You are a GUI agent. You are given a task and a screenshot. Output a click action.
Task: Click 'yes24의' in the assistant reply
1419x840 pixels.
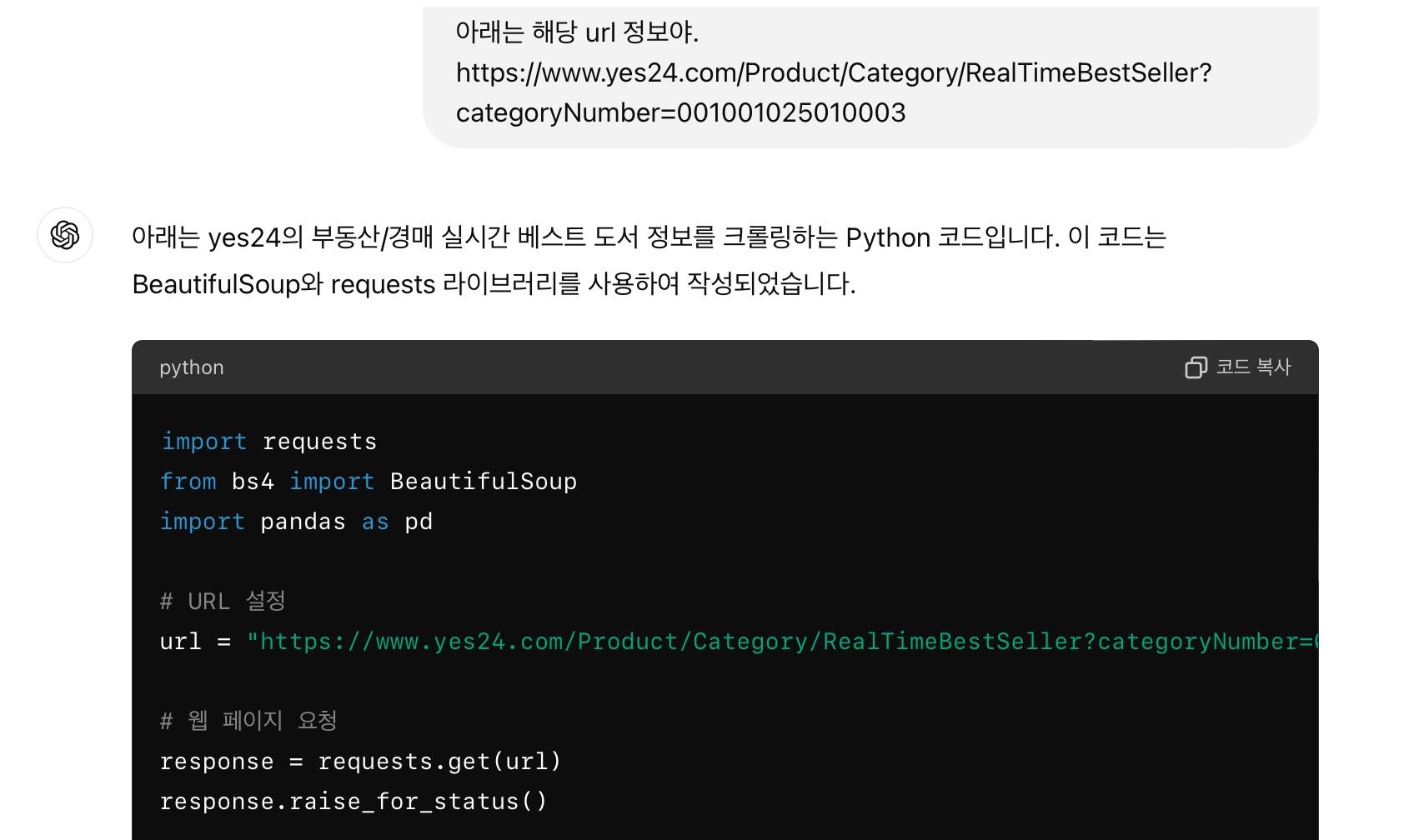point(255,238)
